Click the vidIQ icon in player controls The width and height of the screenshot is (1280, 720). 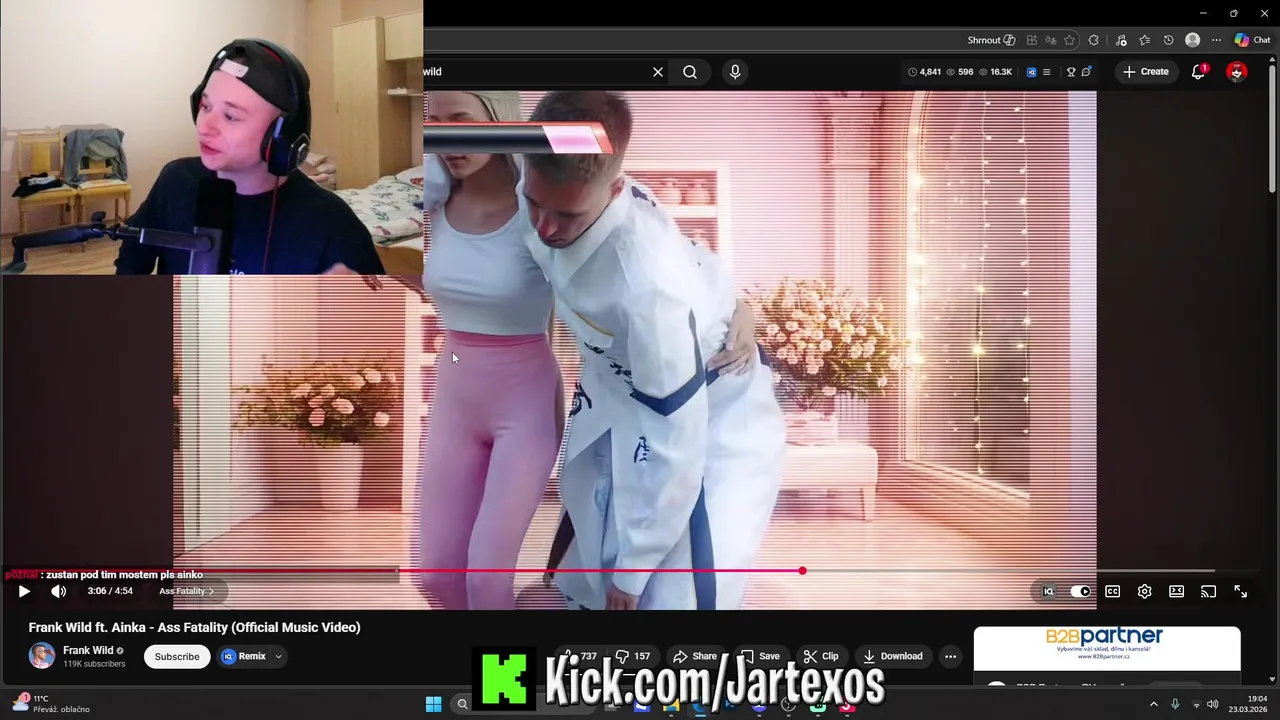(x=1048, y=591)
